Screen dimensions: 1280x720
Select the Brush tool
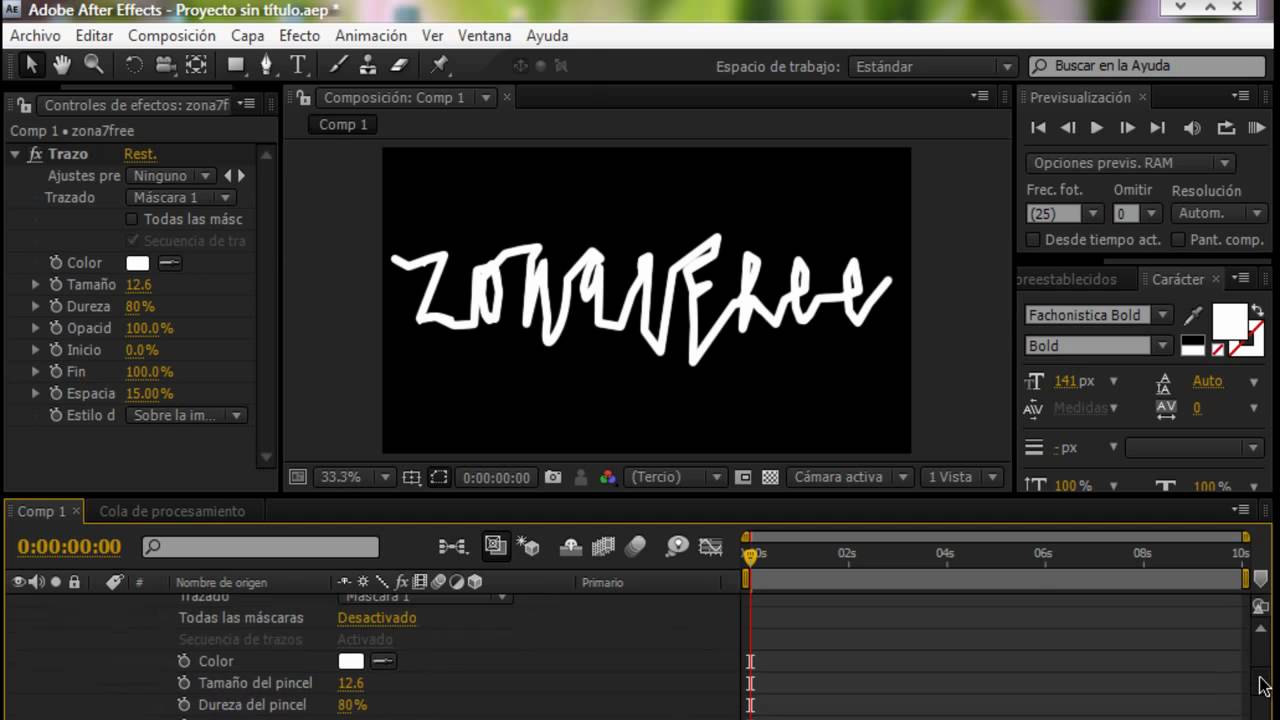(x=337, y=65)
